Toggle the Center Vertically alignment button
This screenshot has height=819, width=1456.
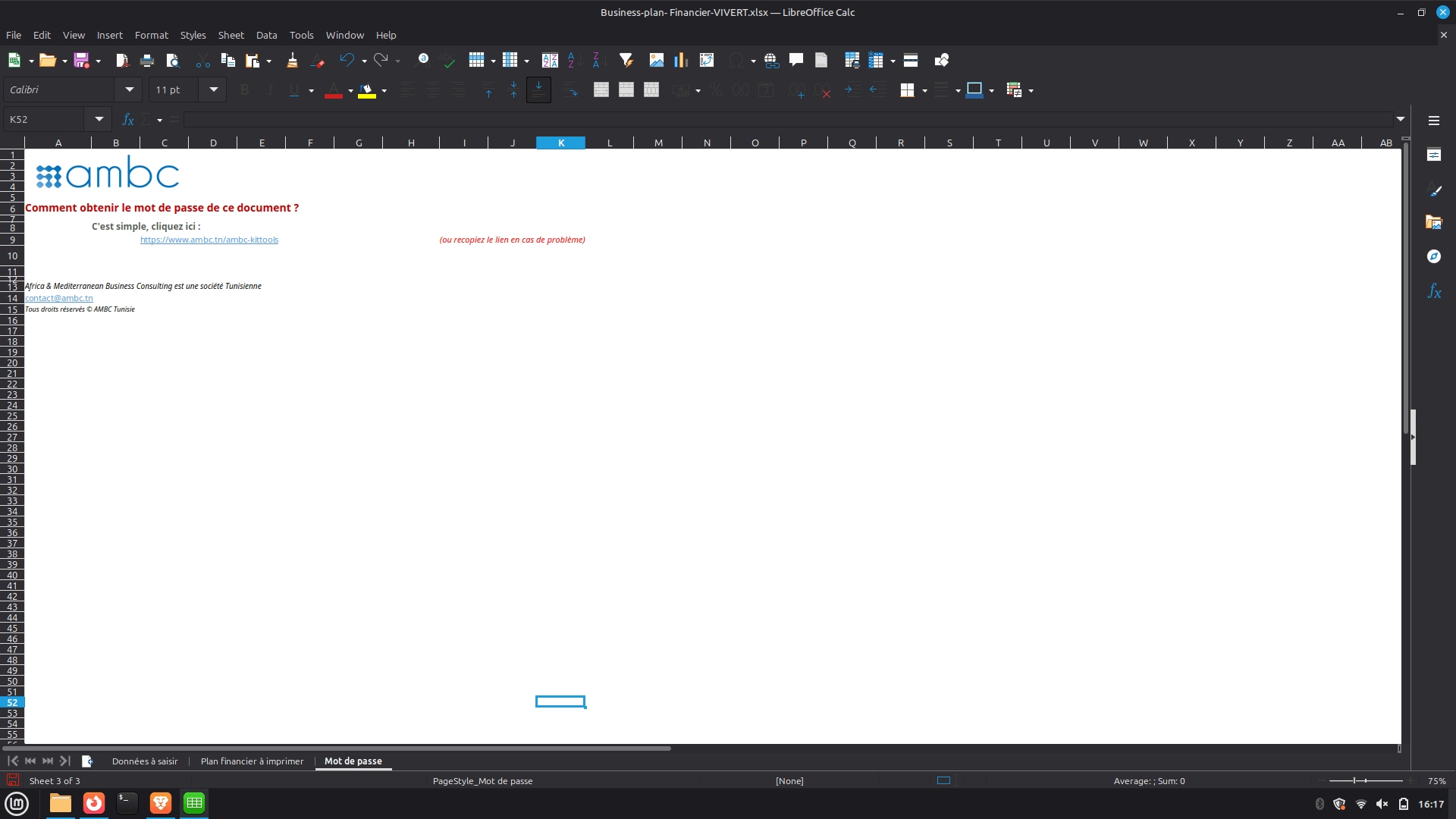pos(513,89)
